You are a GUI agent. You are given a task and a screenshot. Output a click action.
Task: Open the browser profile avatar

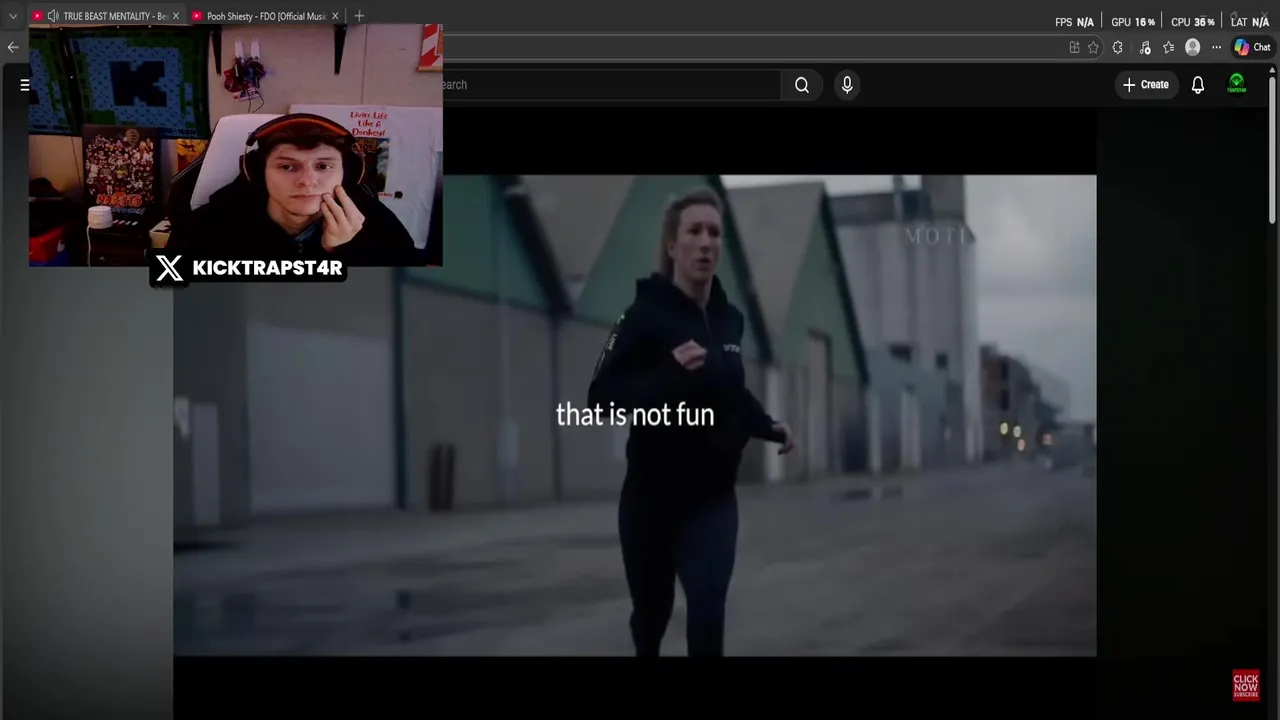pyautogui.click(x=1192, y=47)
